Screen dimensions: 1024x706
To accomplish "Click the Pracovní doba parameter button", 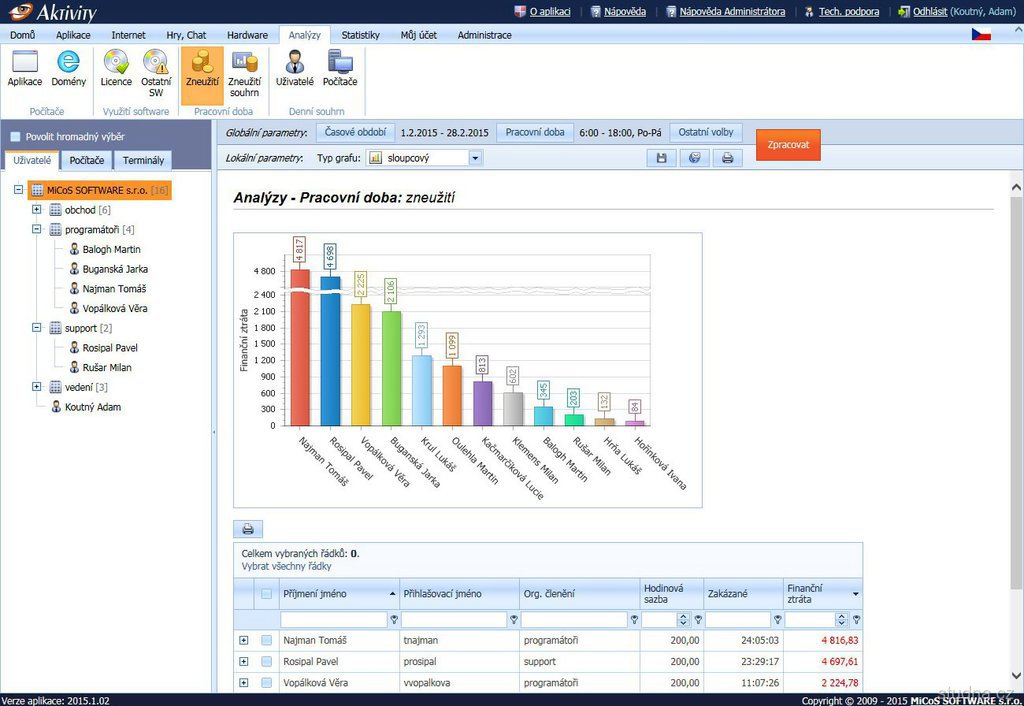I will click(x=535, y=133).
